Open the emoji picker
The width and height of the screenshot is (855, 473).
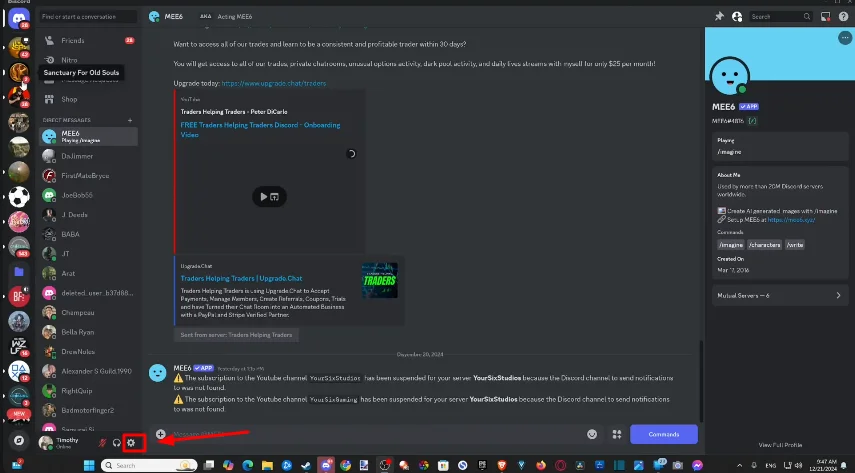[592, 434]
